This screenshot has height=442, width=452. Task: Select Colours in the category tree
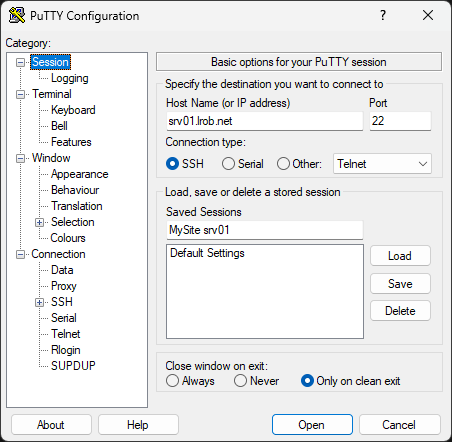point(68,238)
